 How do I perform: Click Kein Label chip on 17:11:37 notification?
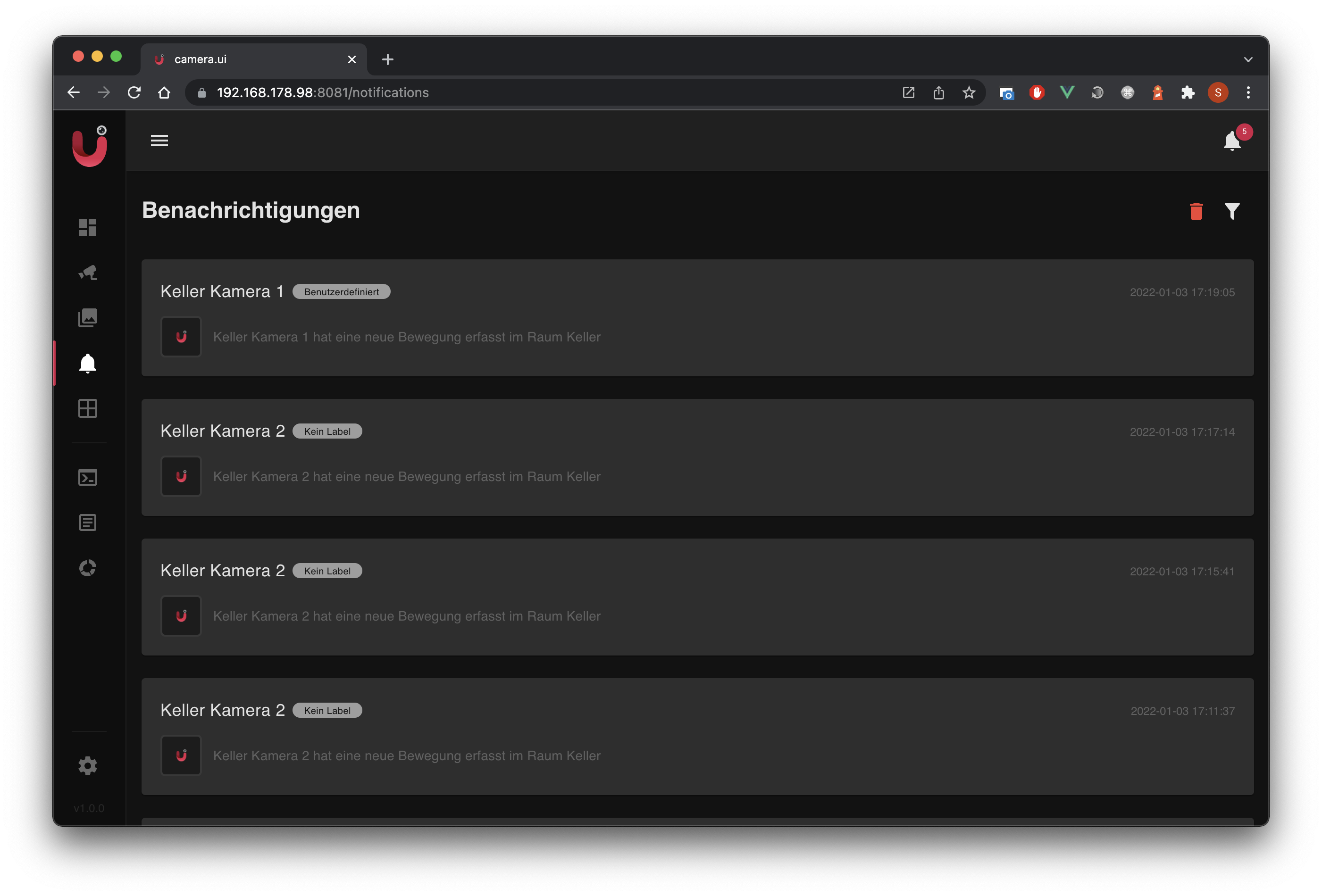(x=327, y=711)
